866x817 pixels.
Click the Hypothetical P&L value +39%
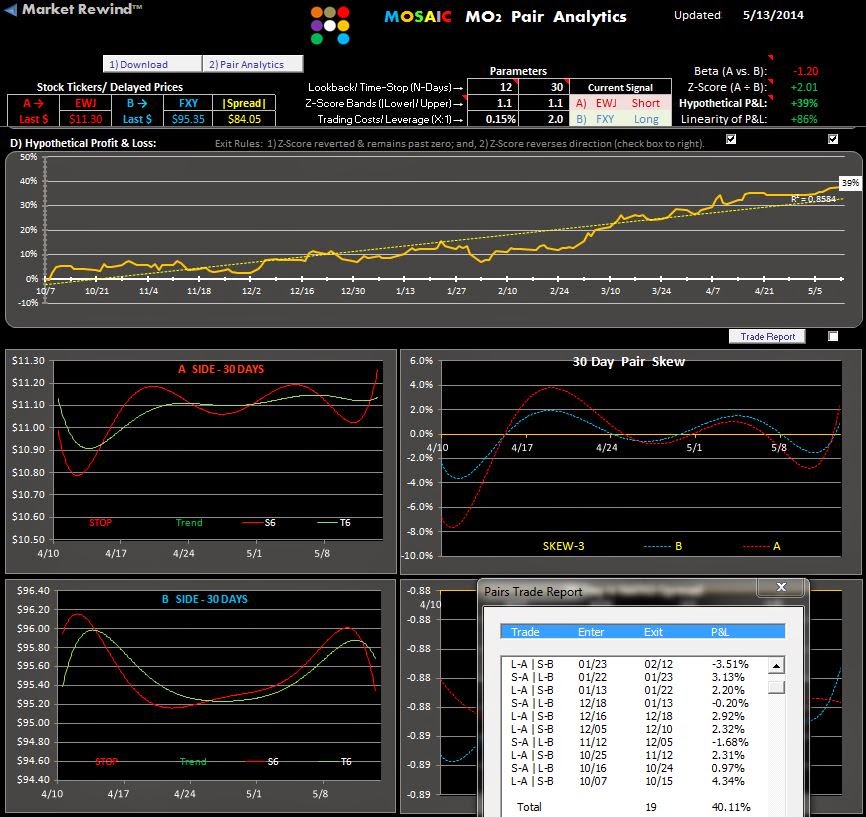[804, 103]
